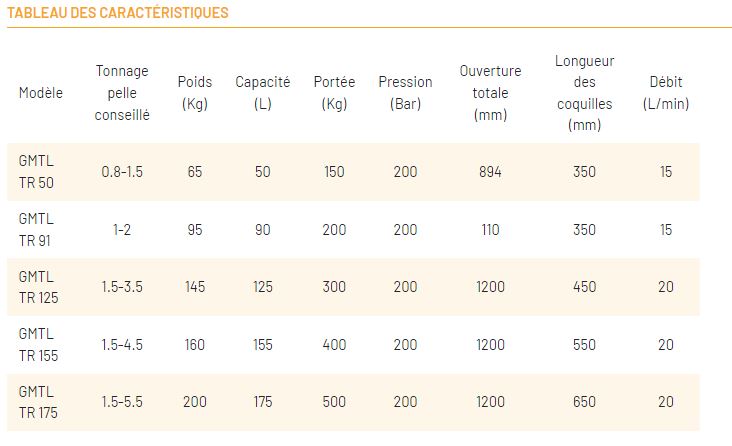The height and width of the screenshot is (446, 732).
Task: Select the 145 weight value cell
Action: tap(194, 287)
